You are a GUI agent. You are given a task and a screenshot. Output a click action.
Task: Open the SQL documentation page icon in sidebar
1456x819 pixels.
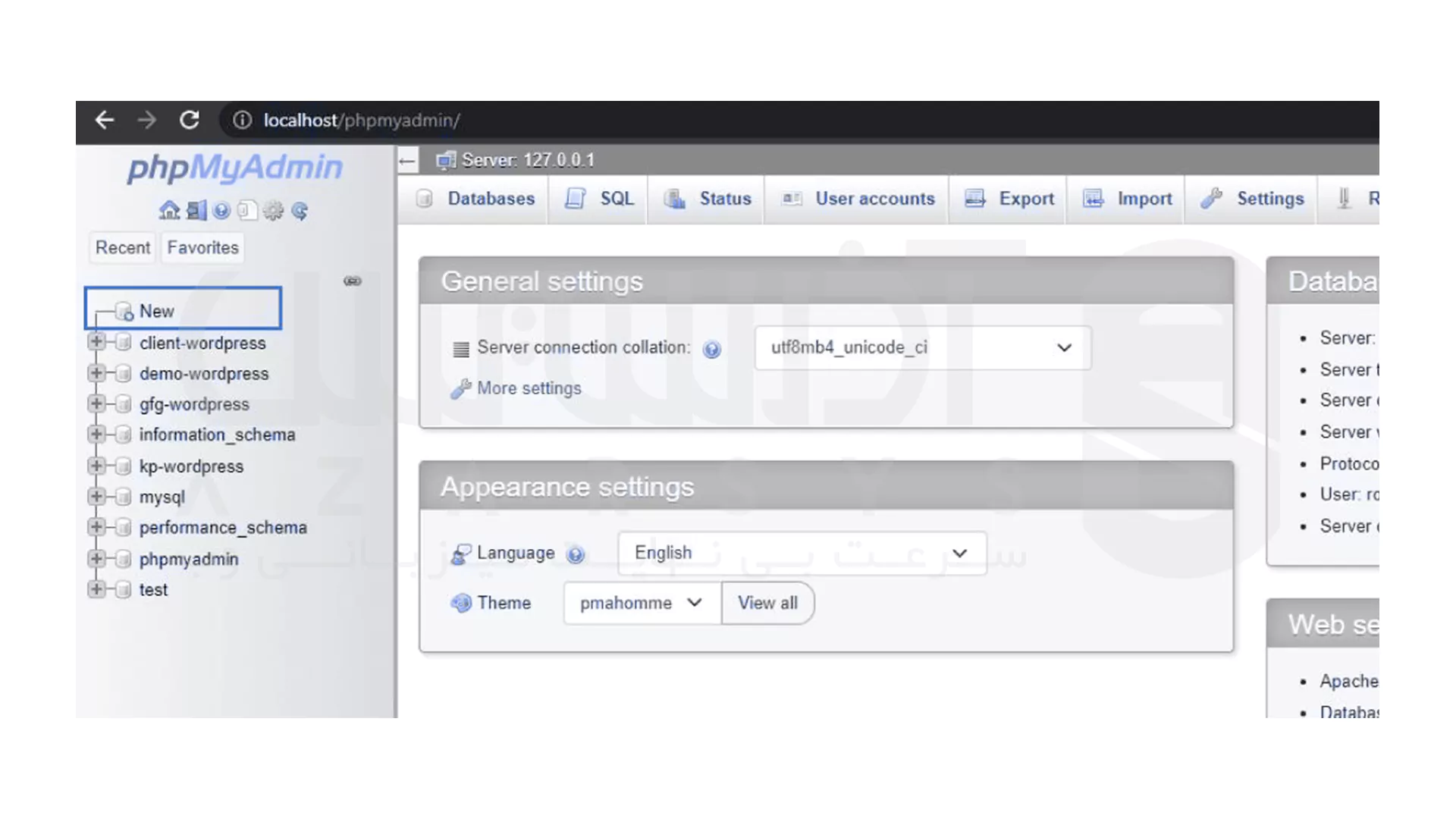(x=246, y=210)
